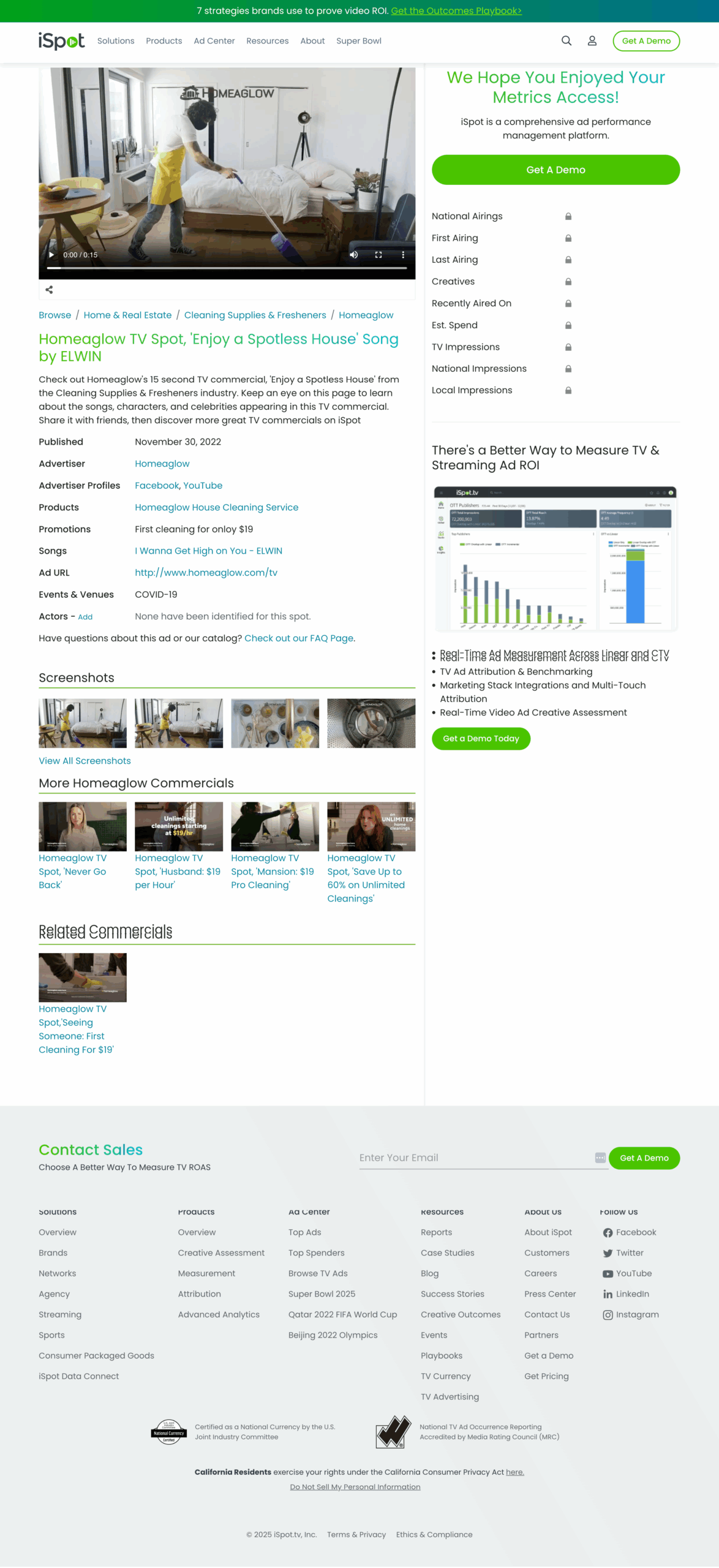This screenshot has height=1568, width=719.
Task: Open the Homeaglow advertiser link
Action: [x=162, y=464]
